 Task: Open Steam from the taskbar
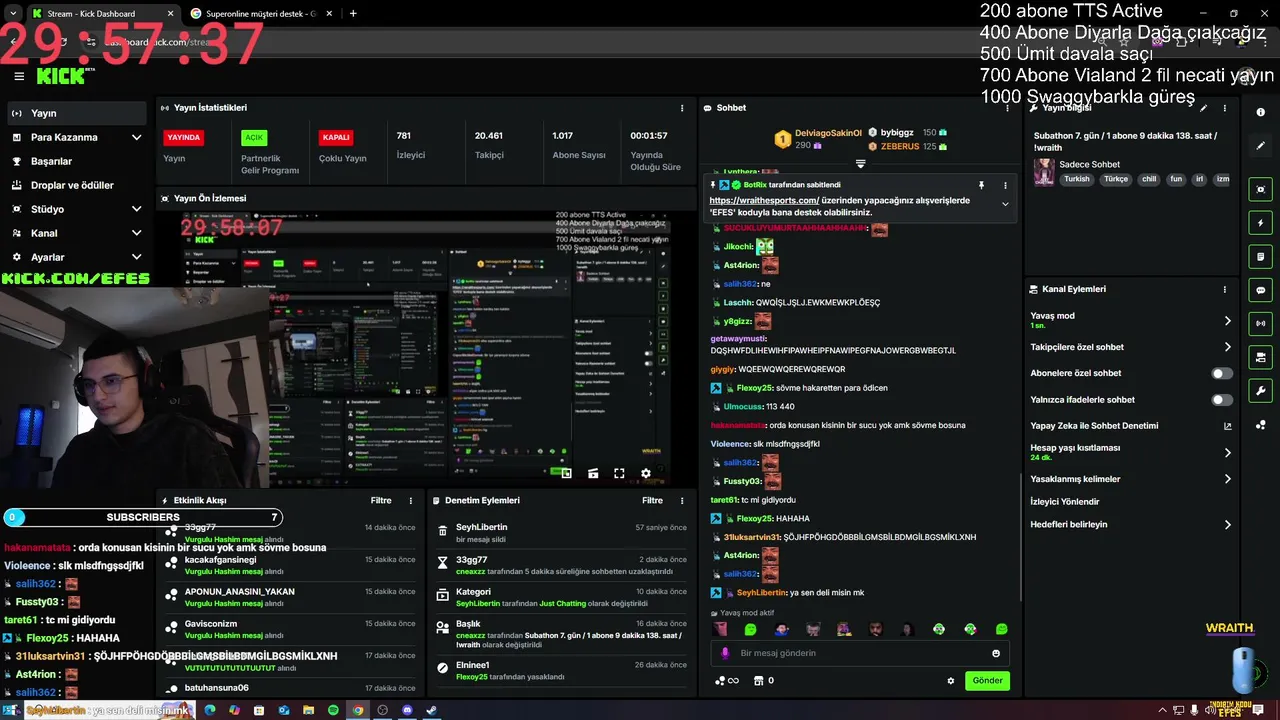(x=432, y=710)
